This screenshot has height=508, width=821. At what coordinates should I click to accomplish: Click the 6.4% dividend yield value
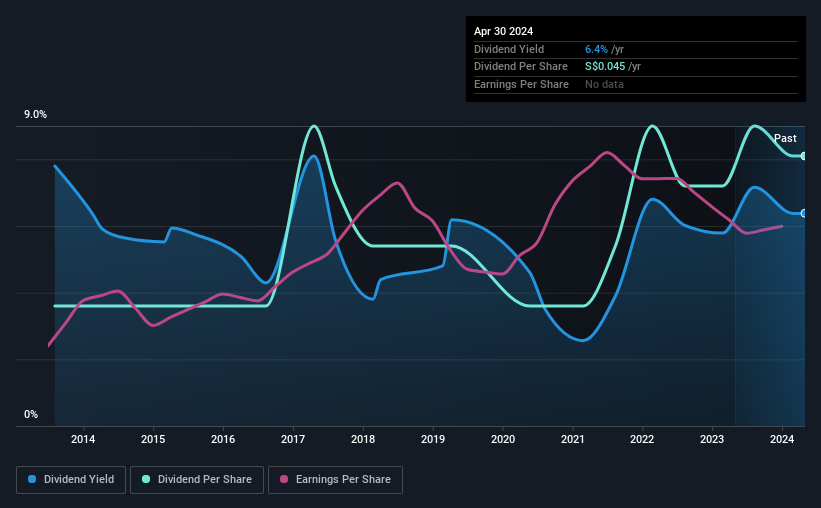pos(596,49)
